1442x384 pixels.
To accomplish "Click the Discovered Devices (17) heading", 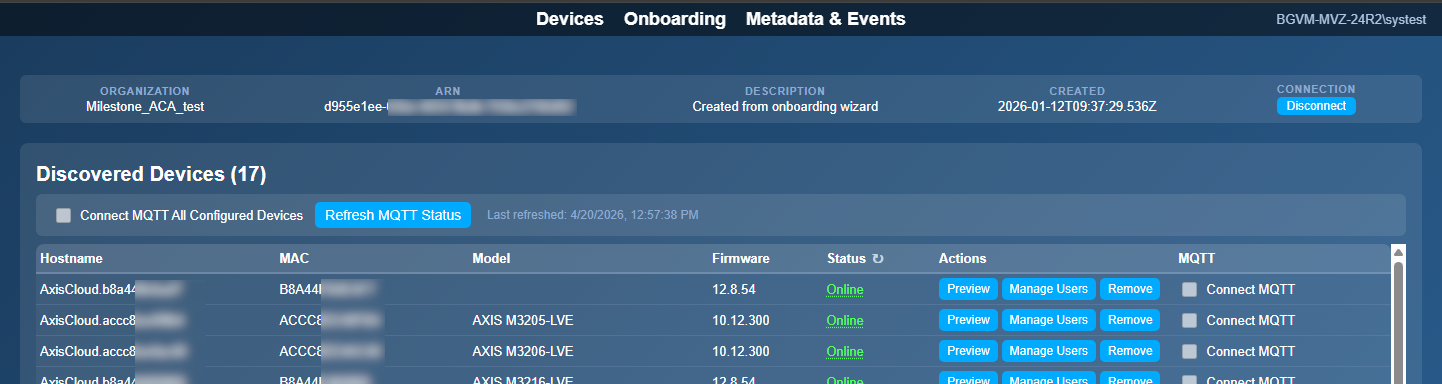I will coord(151,174).
